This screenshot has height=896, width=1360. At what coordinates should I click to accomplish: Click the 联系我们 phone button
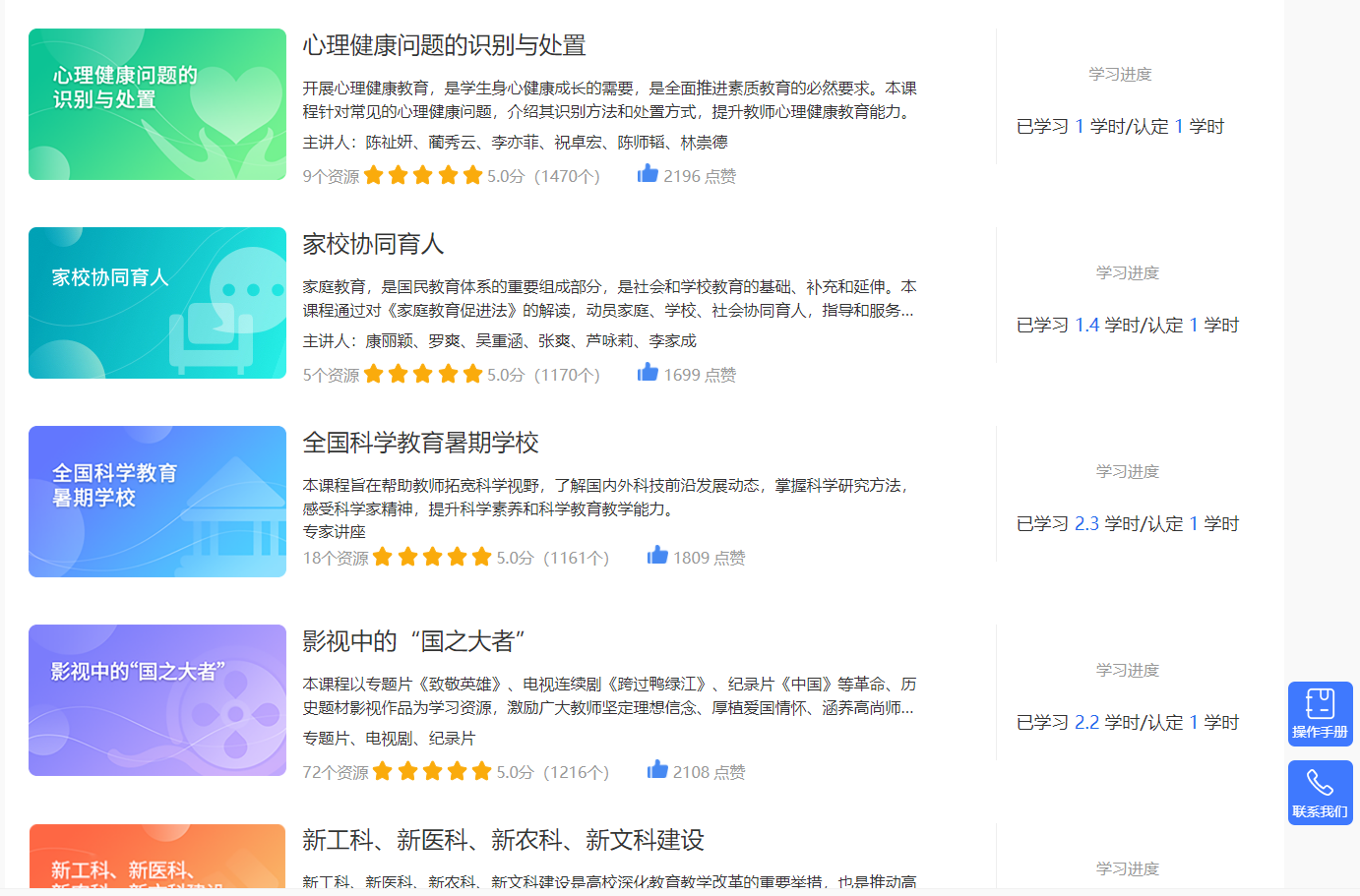click(1320, 792)
